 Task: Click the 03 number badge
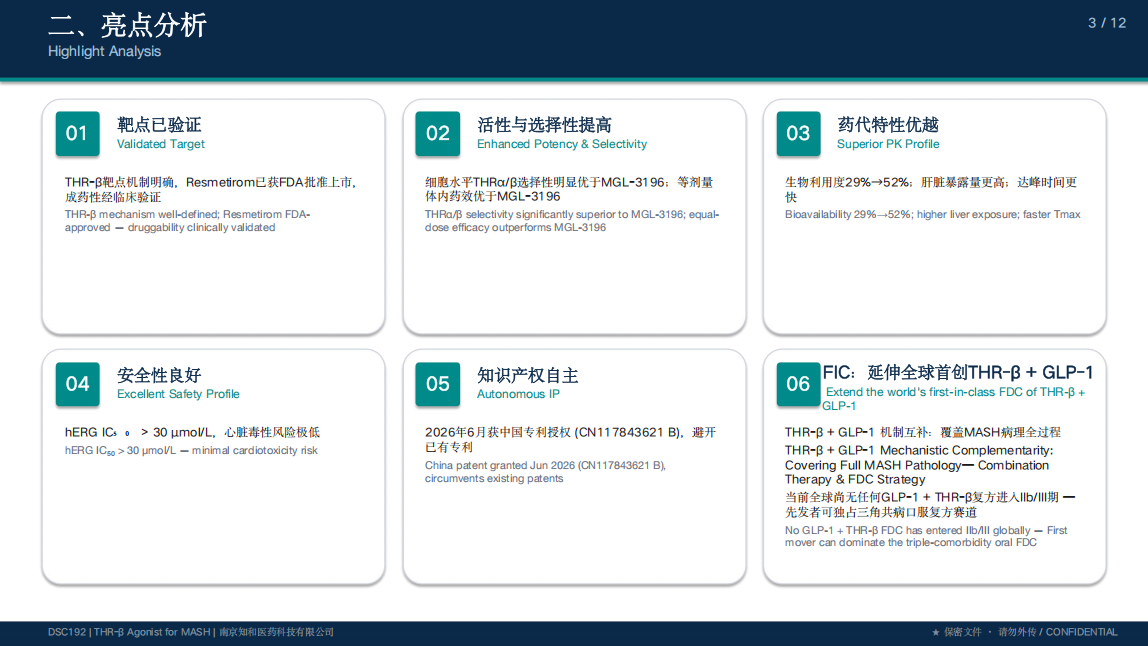(798, 133)
